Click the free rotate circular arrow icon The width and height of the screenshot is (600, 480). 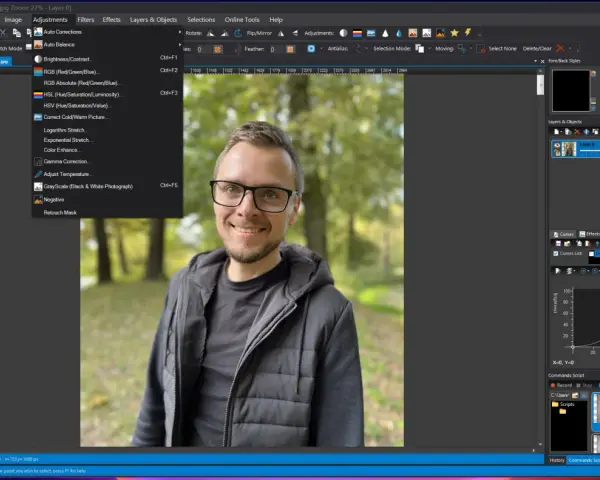[238, 33]
